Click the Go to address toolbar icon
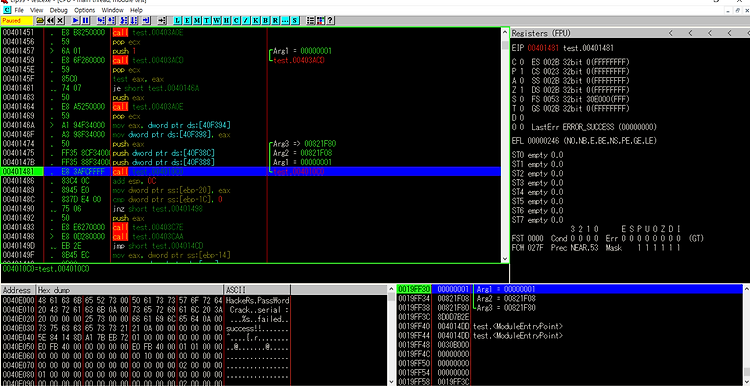This screenshot has height=386, width=750. pyautogui.click(x=162, y=21)
